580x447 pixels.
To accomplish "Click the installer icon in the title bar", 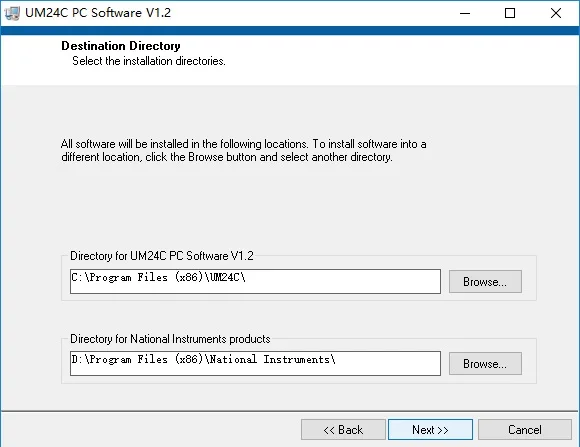I will click(11, 13).
